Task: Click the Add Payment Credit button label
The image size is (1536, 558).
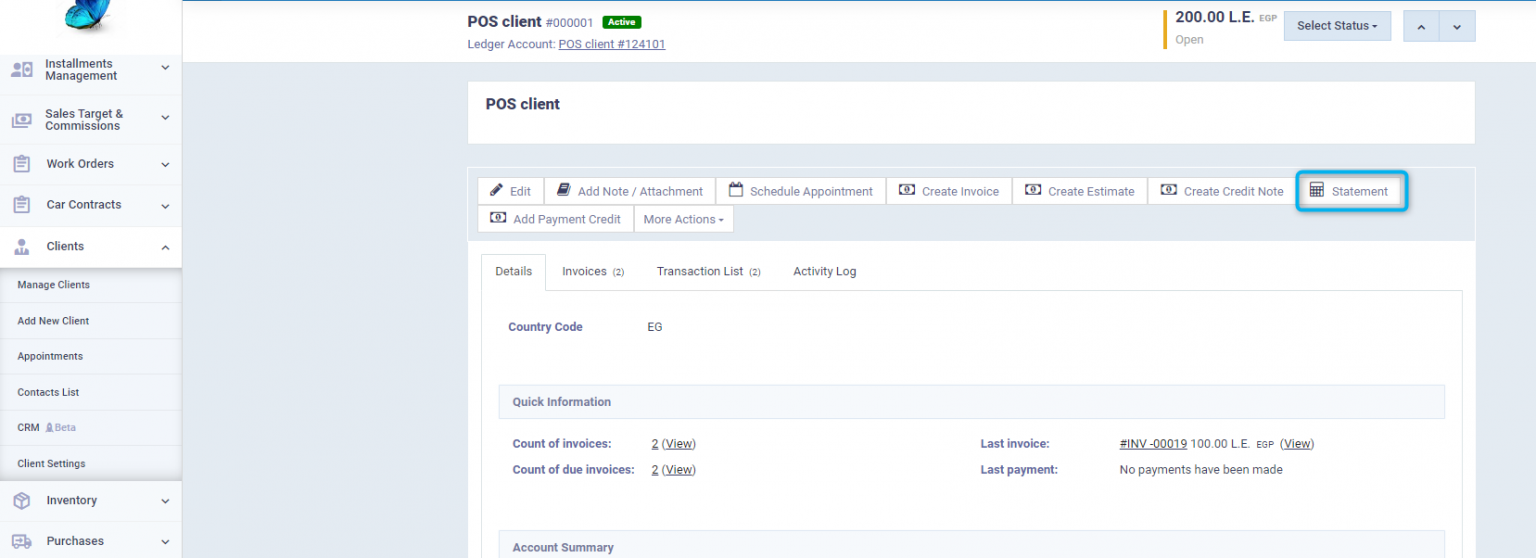Action: click(567, 220)
